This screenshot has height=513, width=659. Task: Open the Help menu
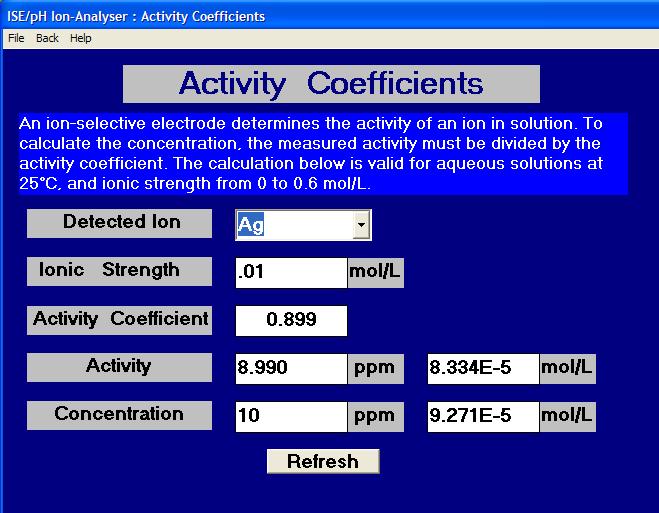[80, 38]
